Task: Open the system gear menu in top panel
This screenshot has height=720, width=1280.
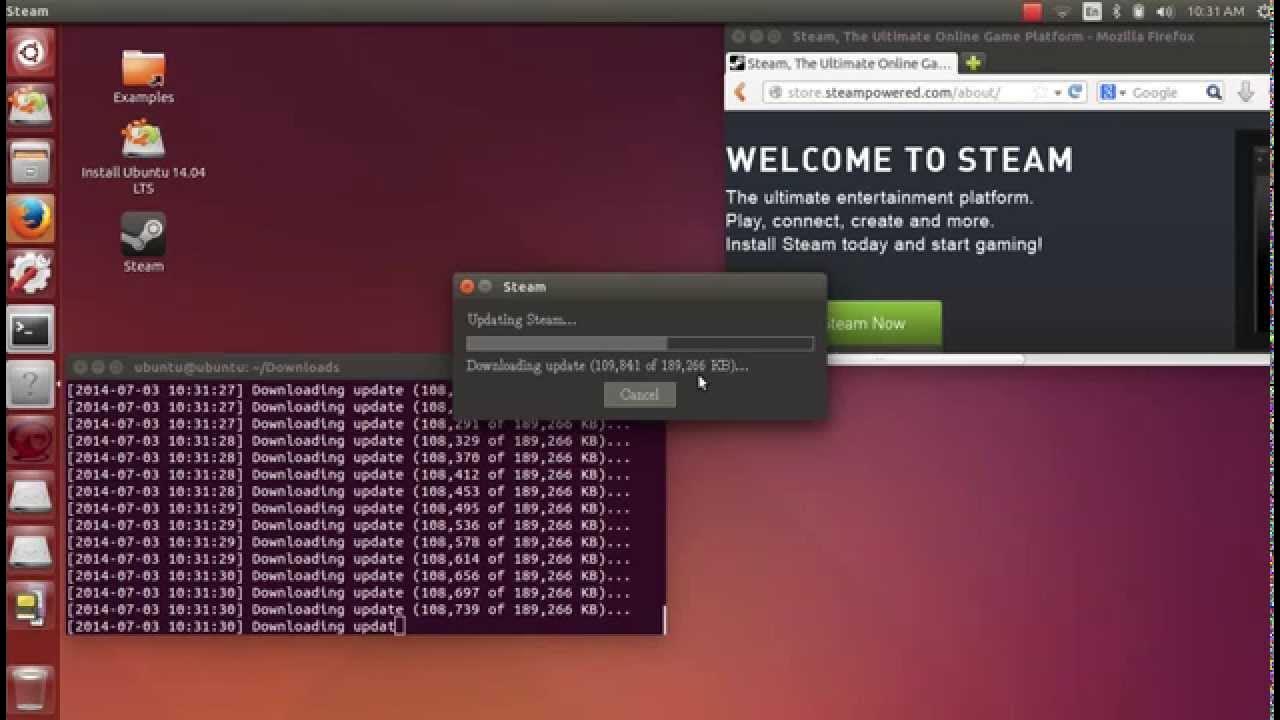Action: [1263, 11]
